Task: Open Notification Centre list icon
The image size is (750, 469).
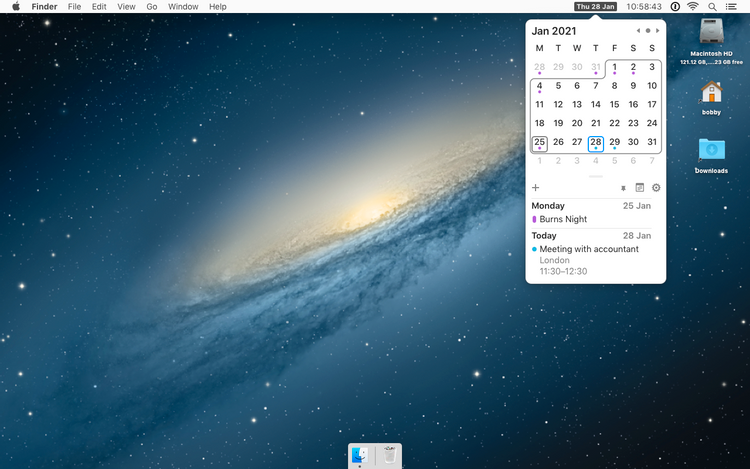Action: 732,7
